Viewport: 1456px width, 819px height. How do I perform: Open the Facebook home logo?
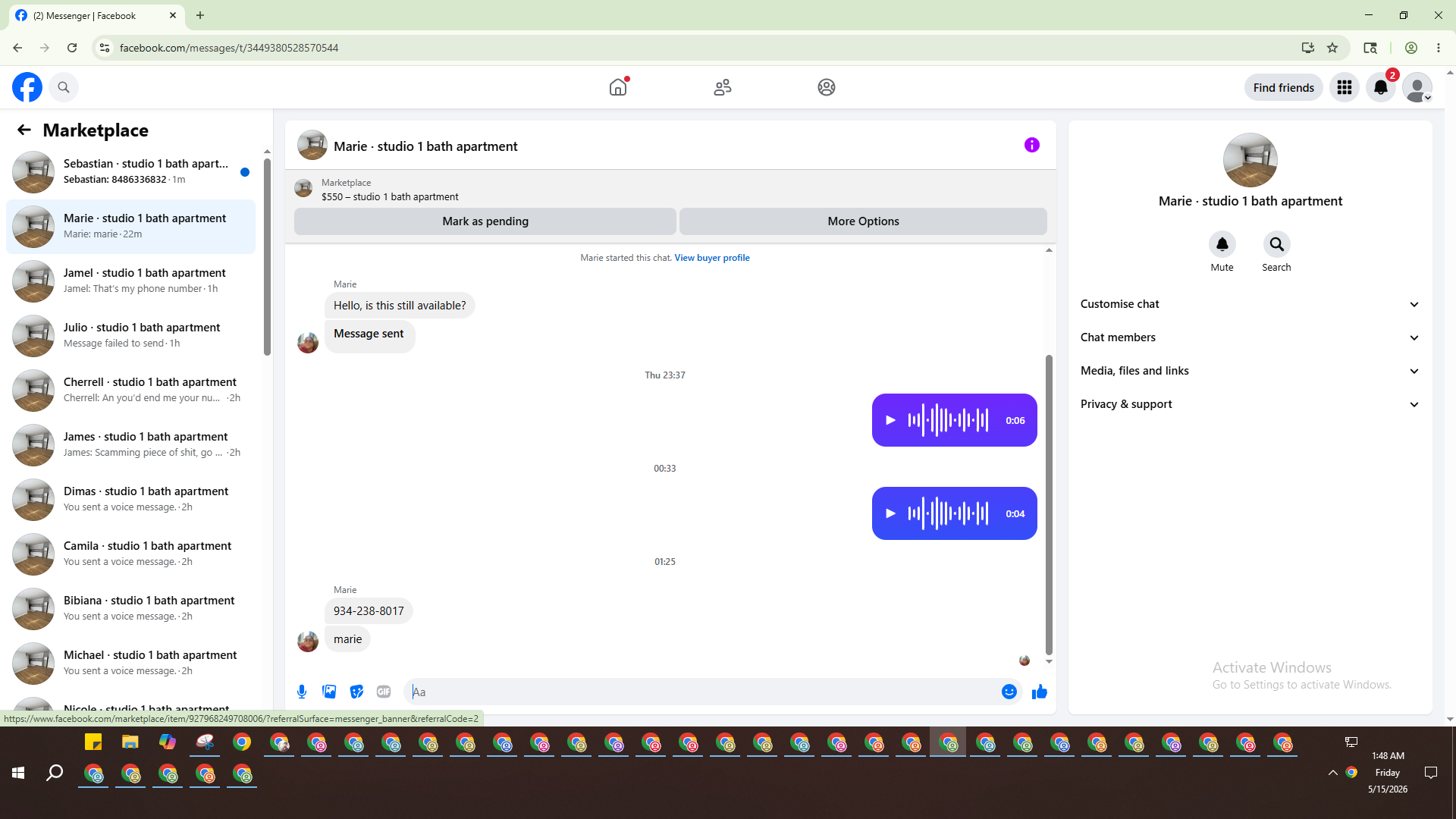[x=27, y=87]
